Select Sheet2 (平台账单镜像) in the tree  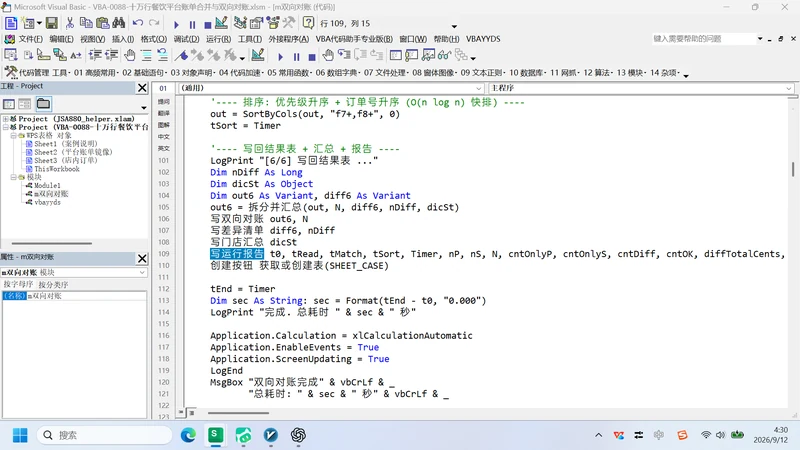click(73, 152)
